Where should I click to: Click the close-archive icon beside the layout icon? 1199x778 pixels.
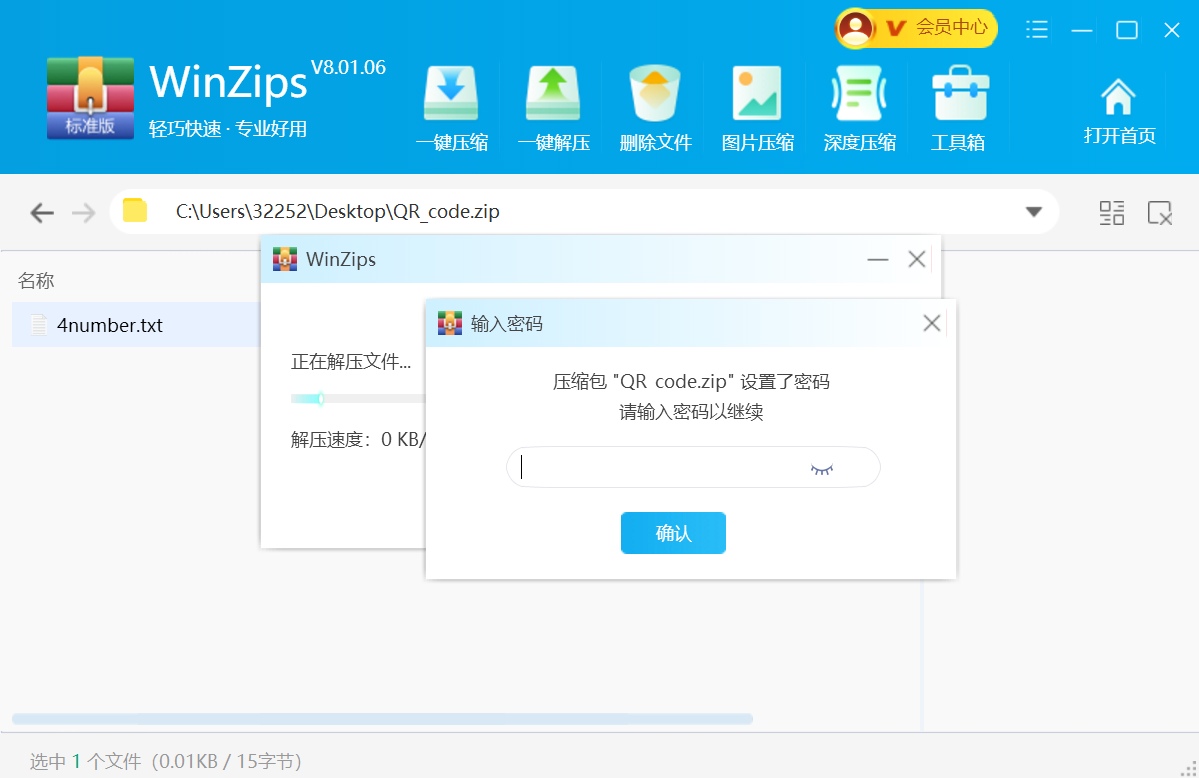click(x=1160, y=212)
